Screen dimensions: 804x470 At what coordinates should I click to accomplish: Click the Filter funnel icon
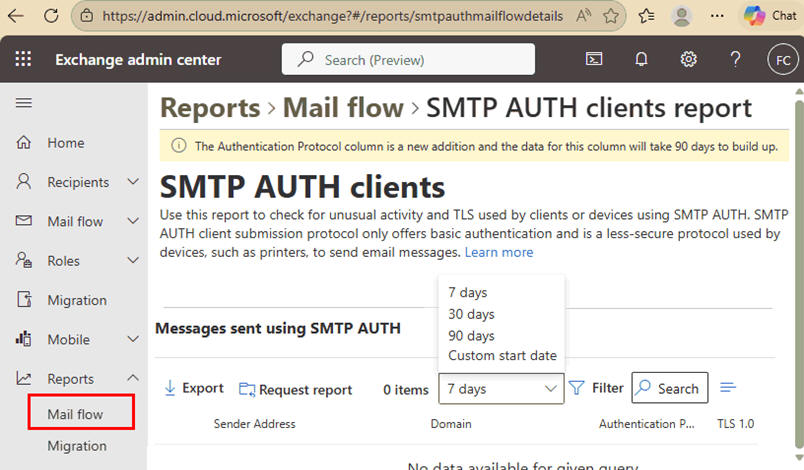[577, 388]
